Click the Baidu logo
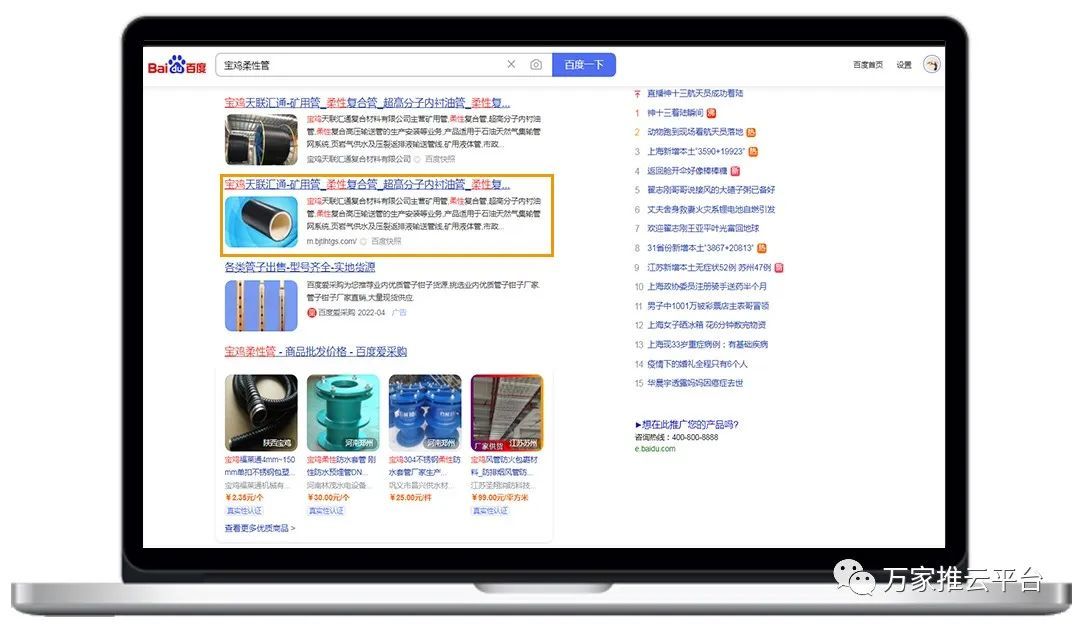 click(x=177, y=66)
